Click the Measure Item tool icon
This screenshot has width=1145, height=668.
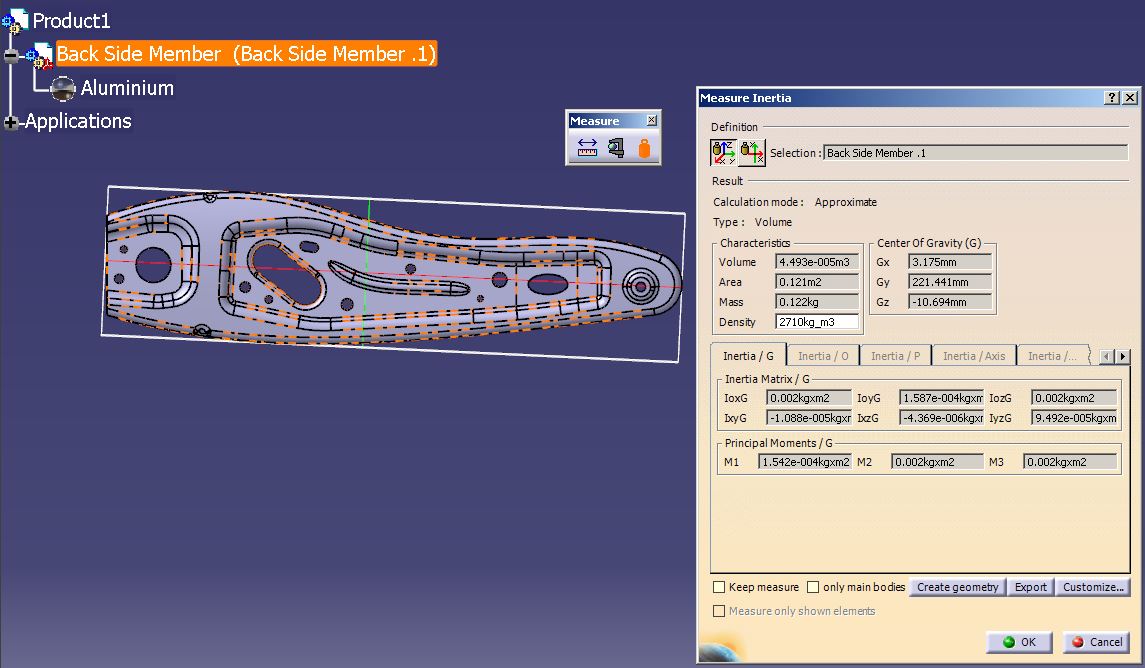pyautogui.click(x=616, y=148)
